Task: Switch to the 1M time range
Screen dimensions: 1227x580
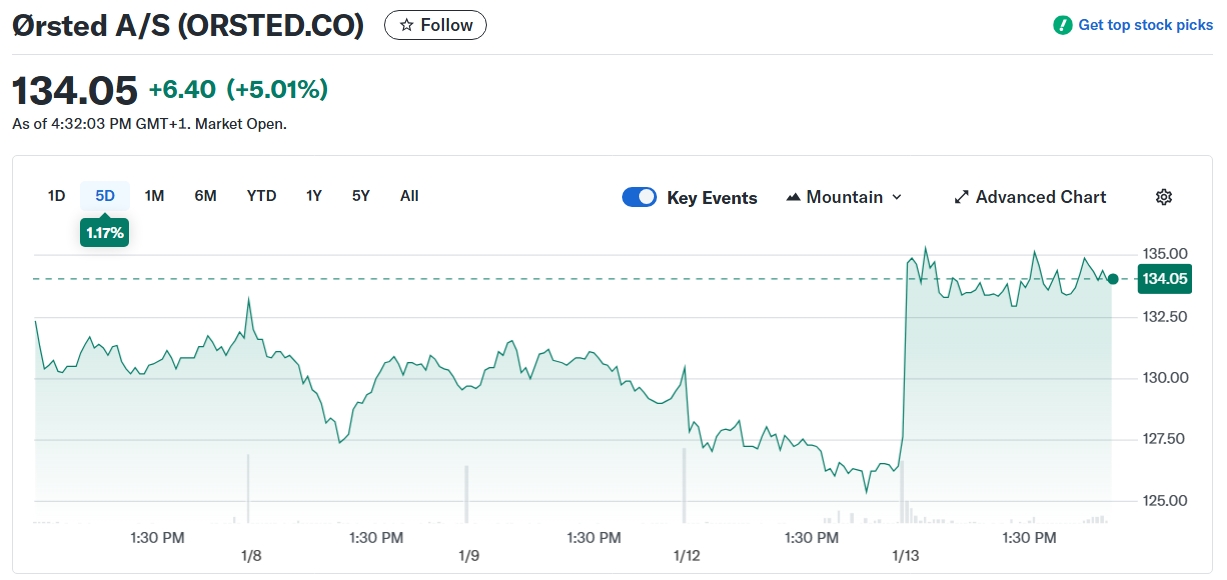Action: (154, 196)
